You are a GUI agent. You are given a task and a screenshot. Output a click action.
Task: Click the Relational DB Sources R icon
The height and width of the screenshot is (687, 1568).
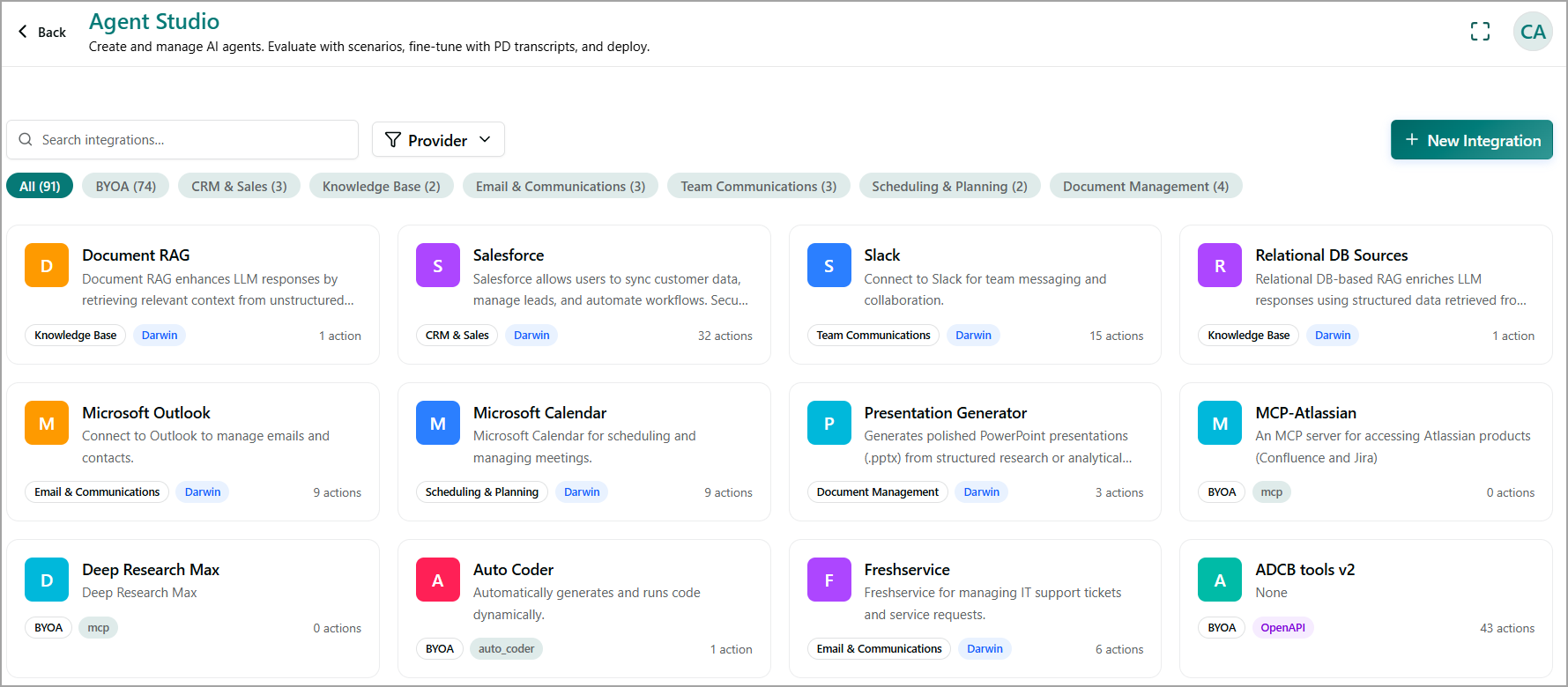click(1220, 265)
